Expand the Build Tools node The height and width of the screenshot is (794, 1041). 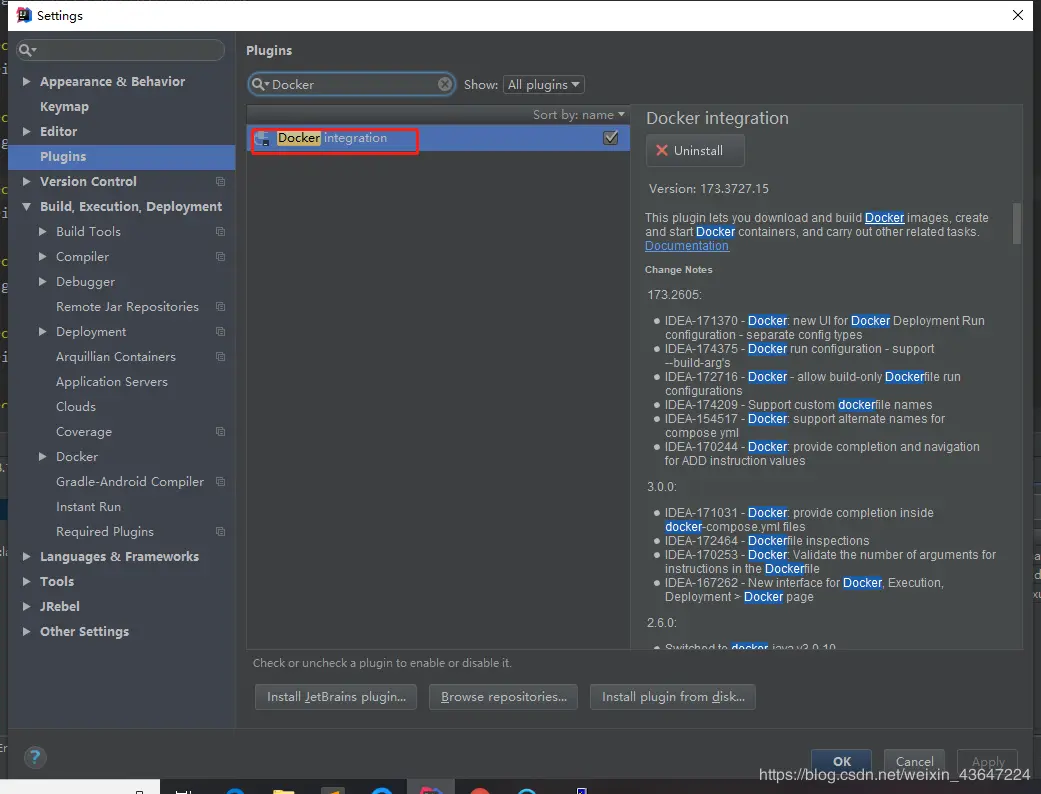click(x=42, y=232)
